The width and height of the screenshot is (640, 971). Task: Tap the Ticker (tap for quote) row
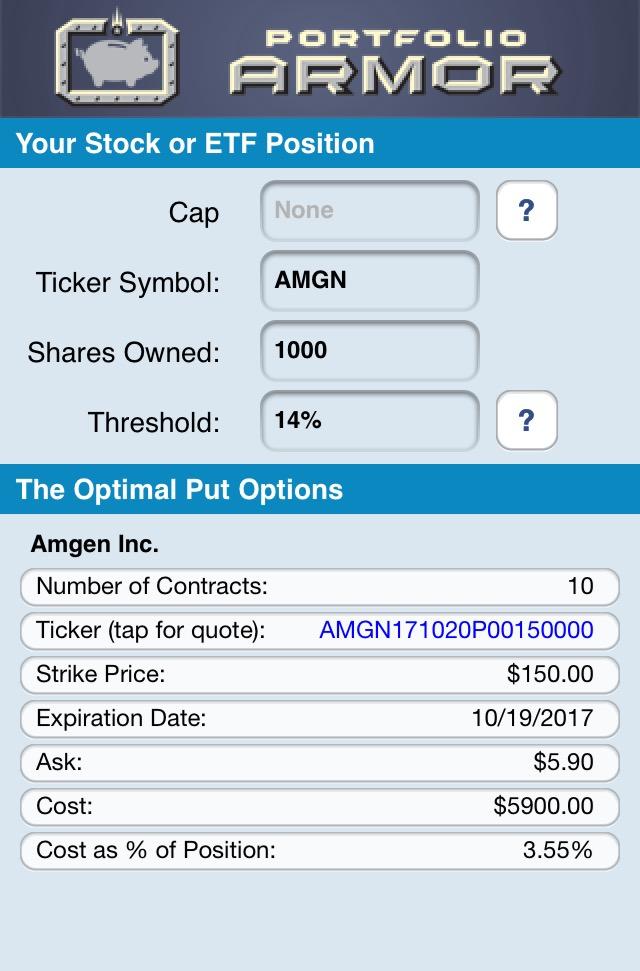click(x=320, y=630)
